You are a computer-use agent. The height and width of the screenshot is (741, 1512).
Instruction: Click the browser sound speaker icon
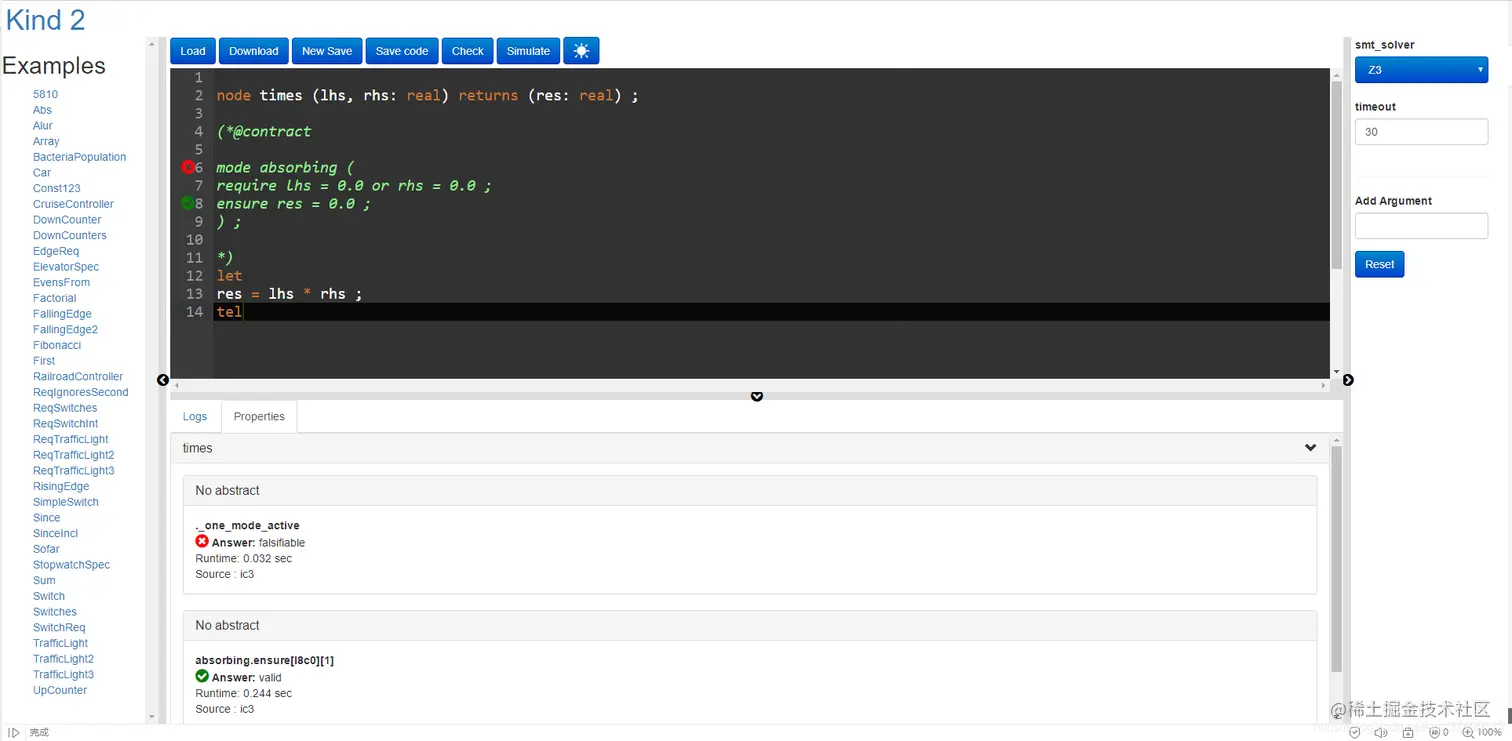[x=1383, y=732]
